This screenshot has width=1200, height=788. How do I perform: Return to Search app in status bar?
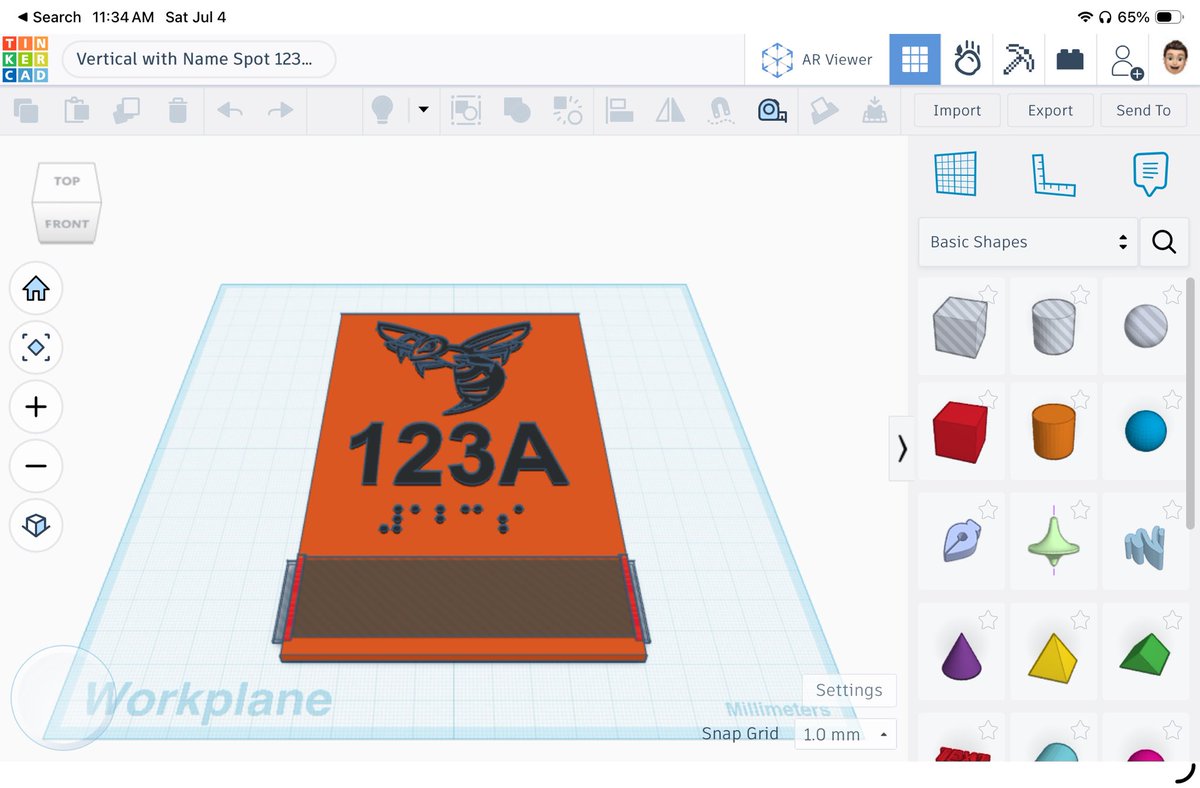point(50,17)
